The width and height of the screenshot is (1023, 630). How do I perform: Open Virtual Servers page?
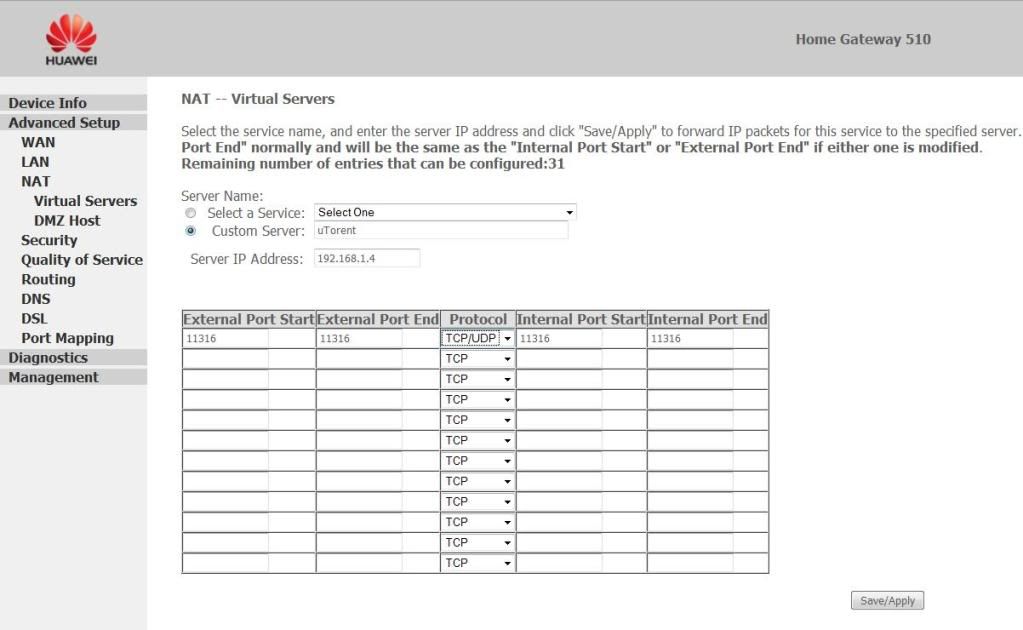point(85,201)
